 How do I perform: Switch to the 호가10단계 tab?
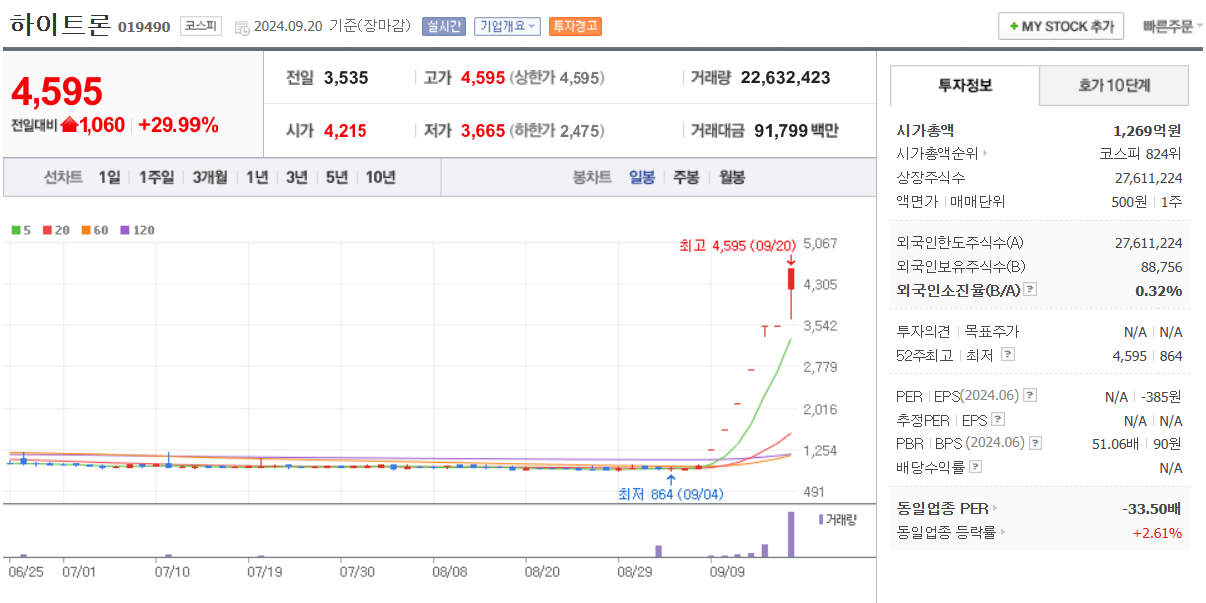click(x=1114, y=86)
